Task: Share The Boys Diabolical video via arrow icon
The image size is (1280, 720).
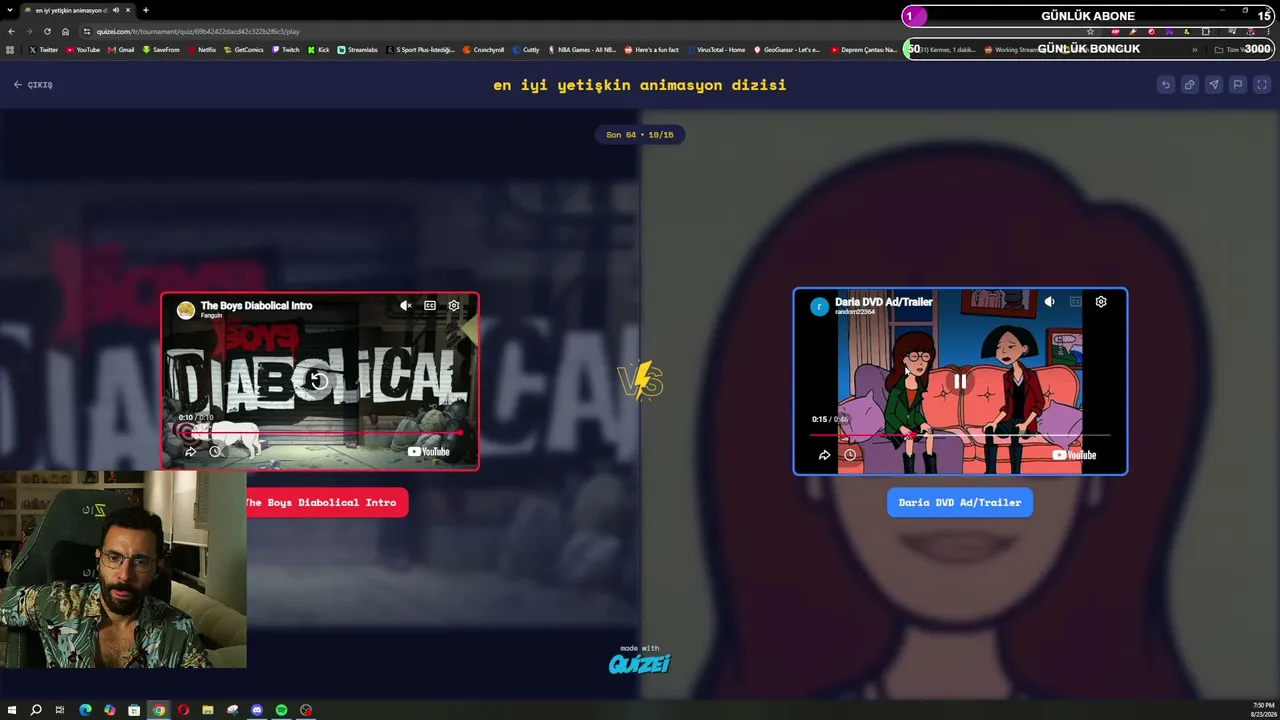Action: tap(190, 452)
